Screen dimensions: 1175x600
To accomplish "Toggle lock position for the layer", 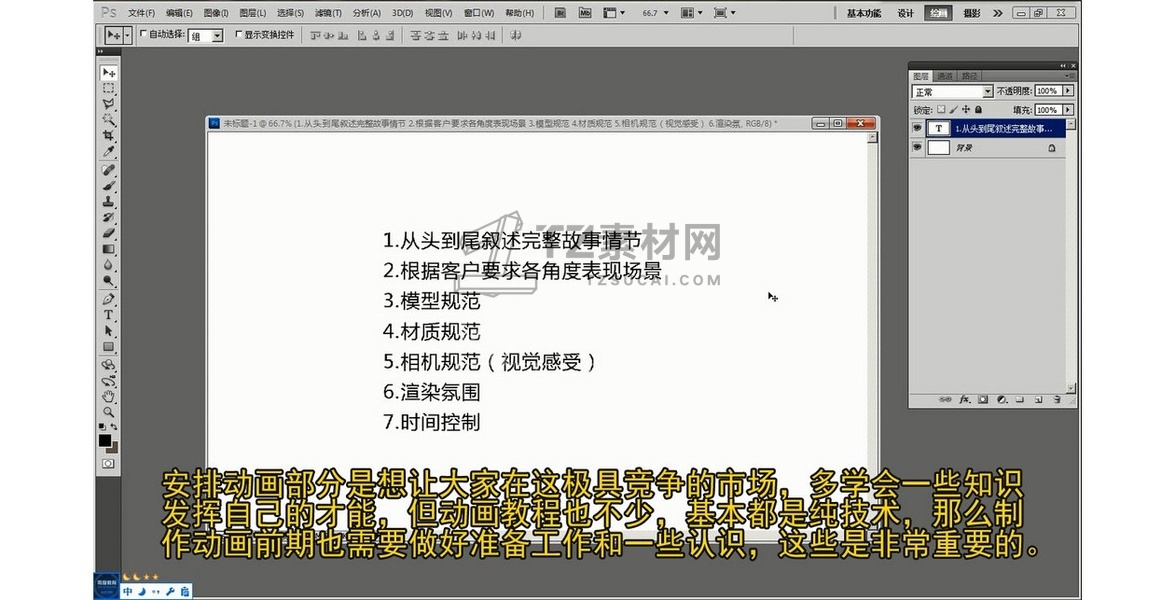I will [x=966, y=109].
